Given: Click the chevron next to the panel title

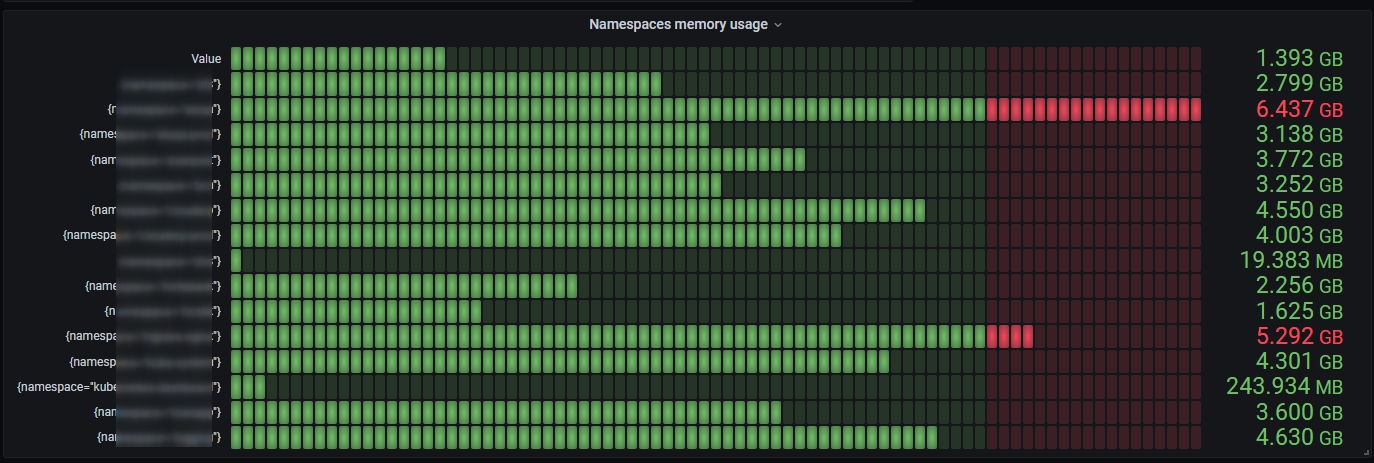Looking at the screenshot, I should point(778,26).
